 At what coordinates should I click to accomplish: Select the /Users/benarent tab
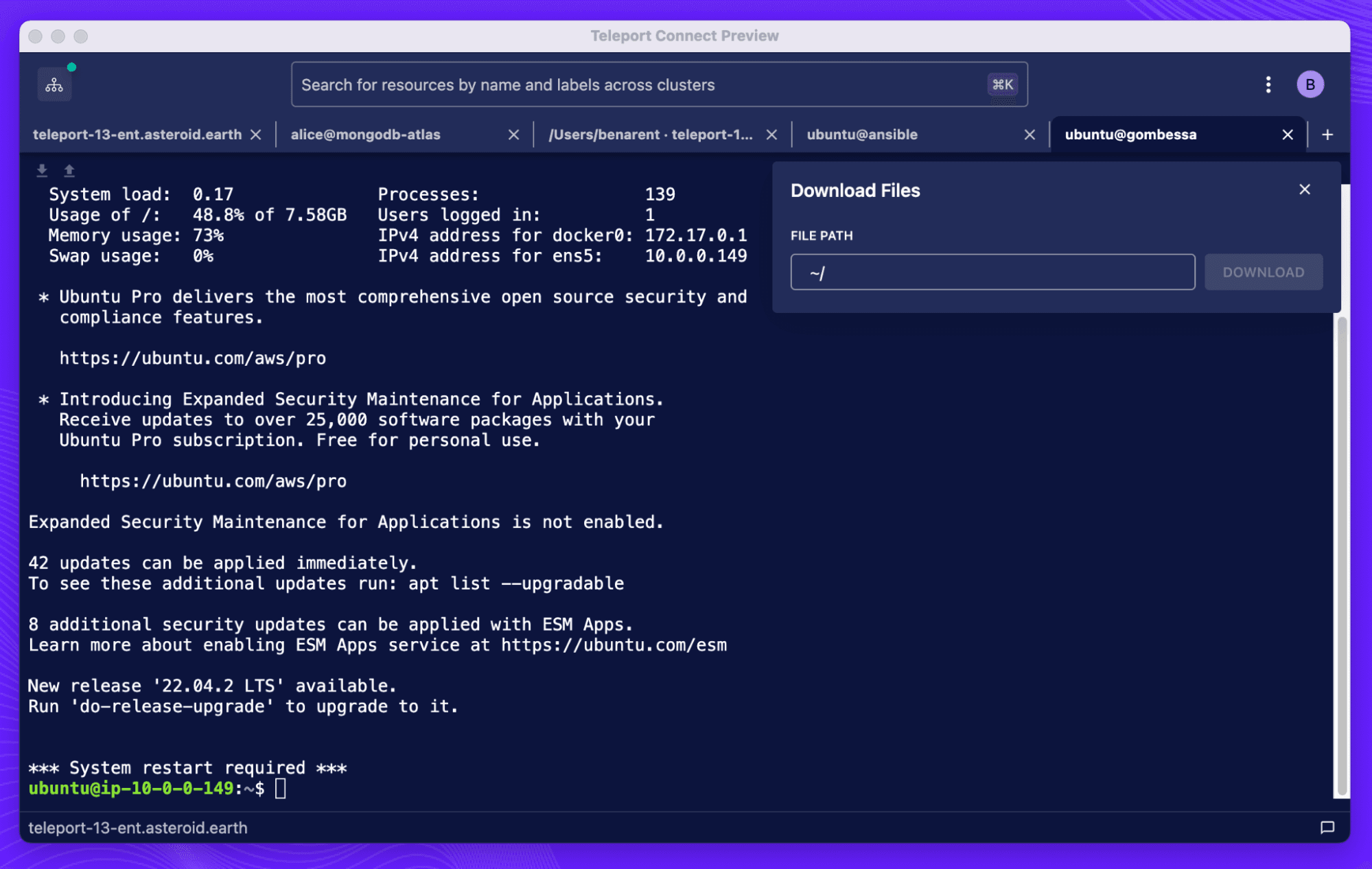(651, 135)
